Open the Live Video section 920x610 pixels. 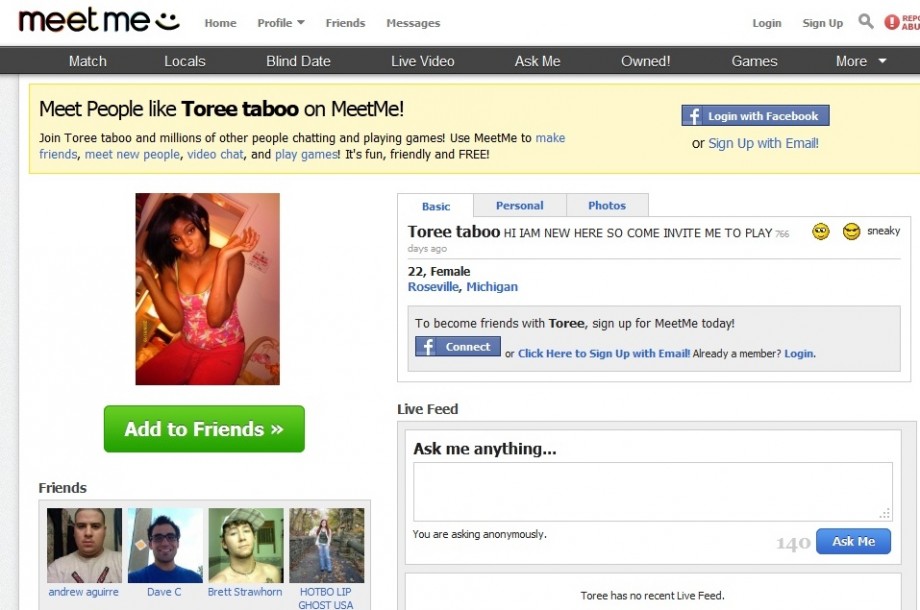pyautogui.click(x=422, y=61)
